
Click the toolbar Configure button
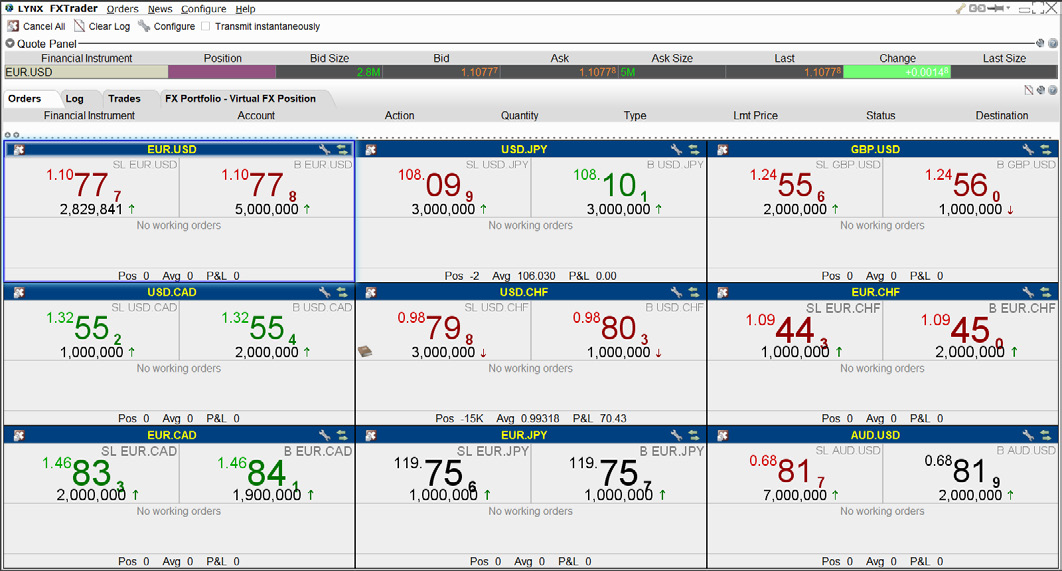(x=167, y=26)
